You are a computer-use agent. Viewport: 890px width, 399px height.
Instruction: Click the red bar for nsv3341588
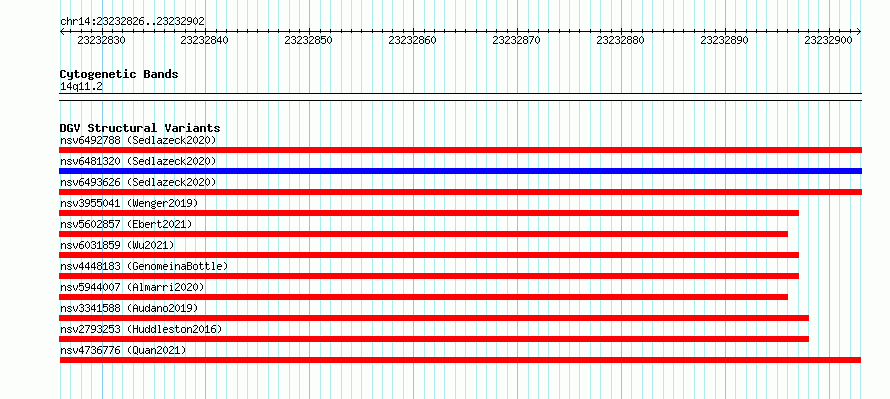(x=434, y=318)
